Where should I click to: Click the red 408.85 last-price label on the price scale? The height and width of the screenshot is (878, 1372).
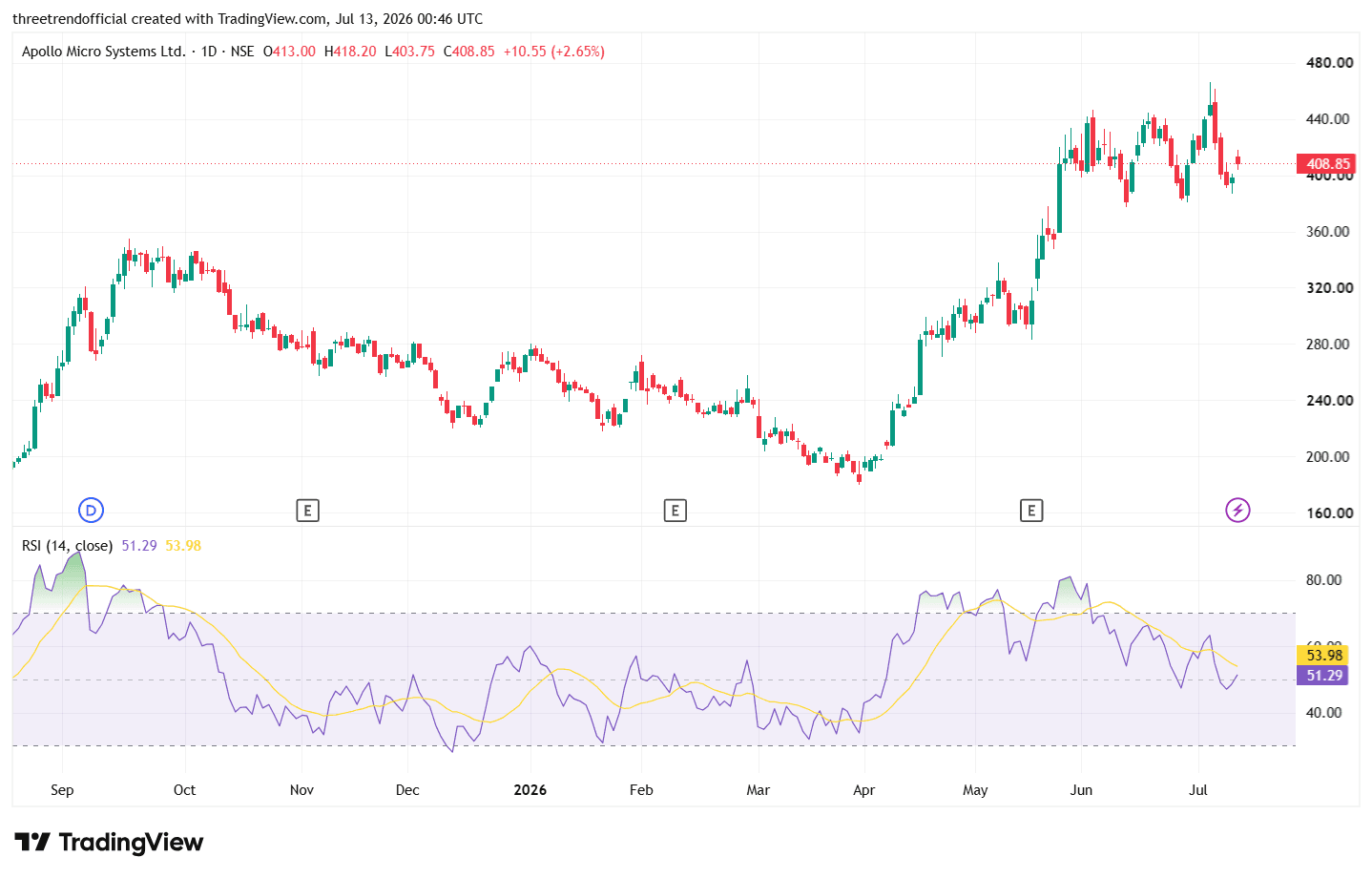(1327, 163)
